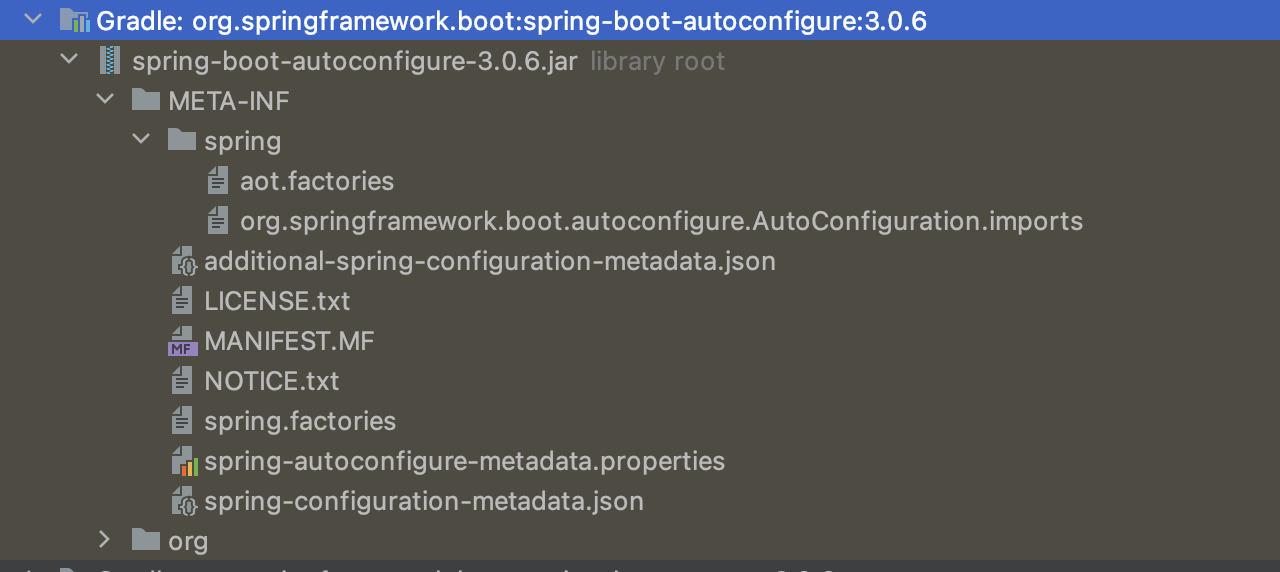
Task: Click the spring folder icon
Action: coord(182,139)
